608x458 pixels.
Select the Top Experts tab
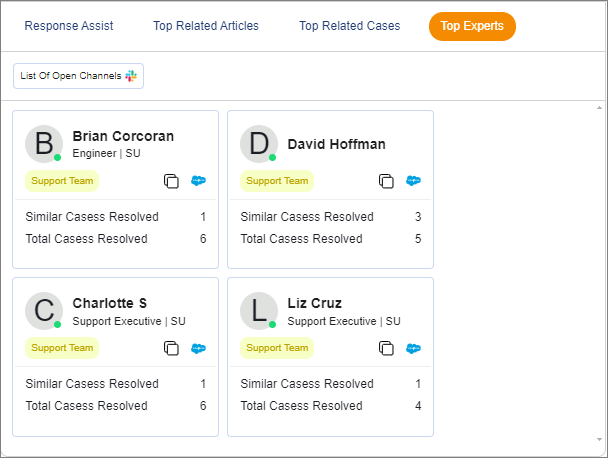472,26
